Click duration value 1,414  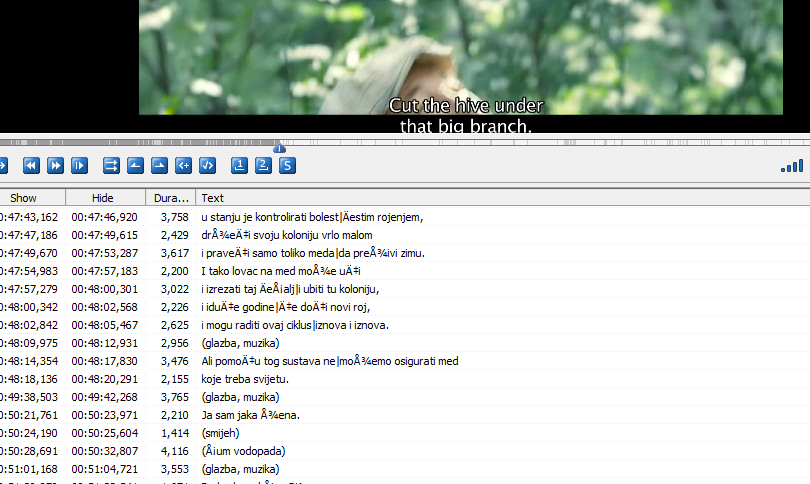tap(175, 434)
